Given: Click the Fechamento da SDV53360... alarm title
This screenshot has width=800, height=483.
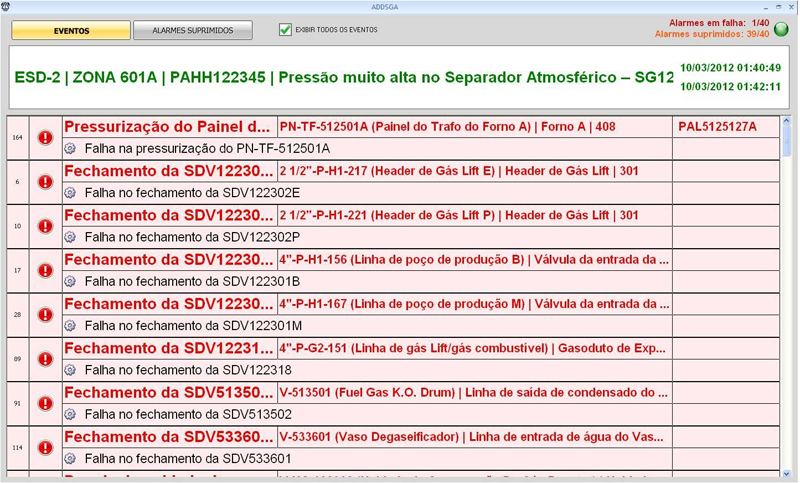Looking at the screenshot, I should point(168,437).
